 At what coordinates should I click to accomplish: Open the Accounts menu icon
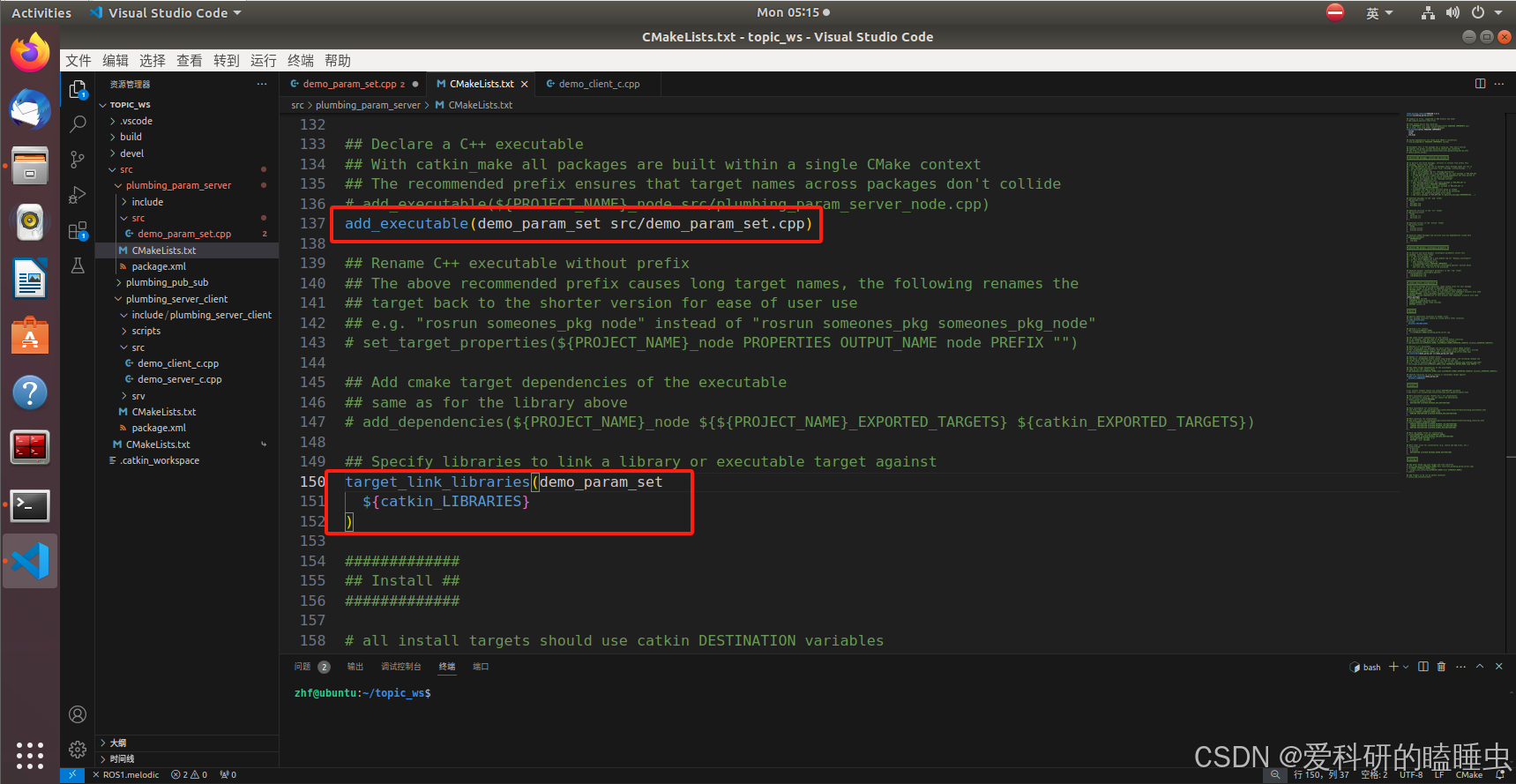point(78,714)
